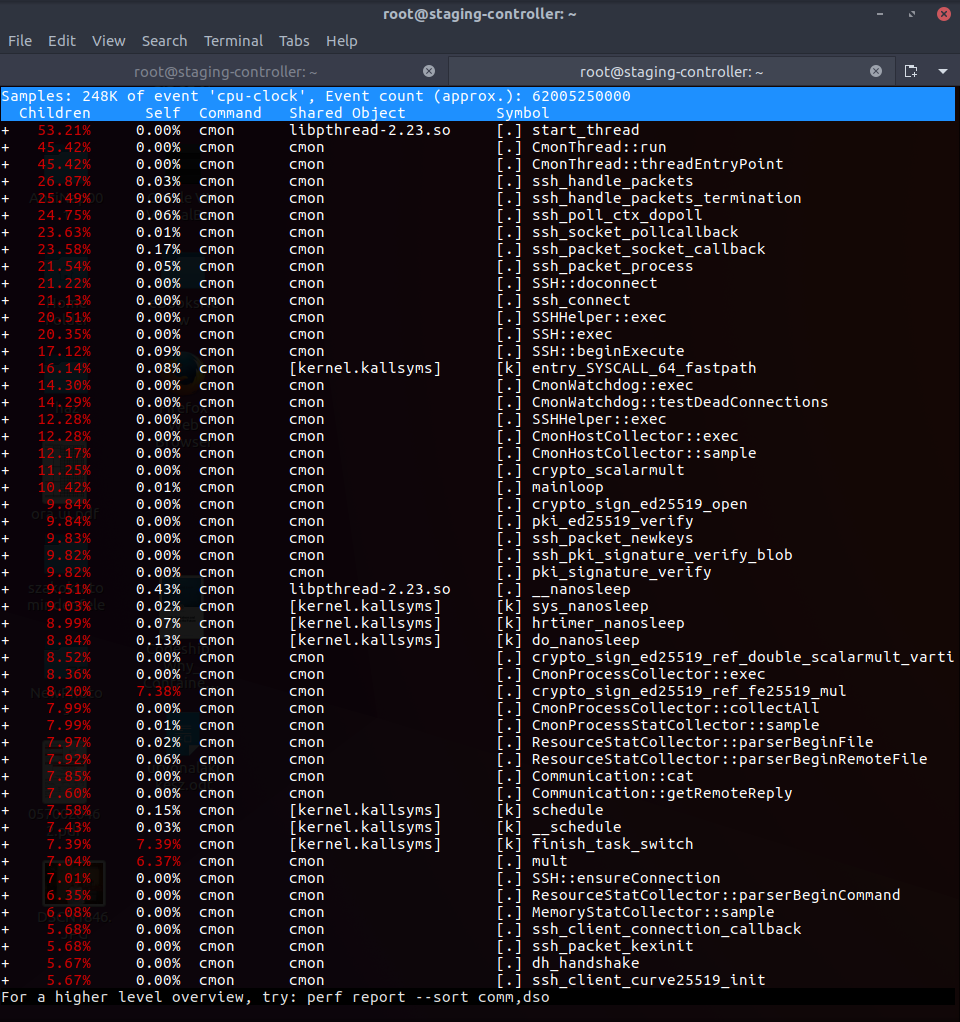
Task: Open the File menu
Action: [20, 41]
